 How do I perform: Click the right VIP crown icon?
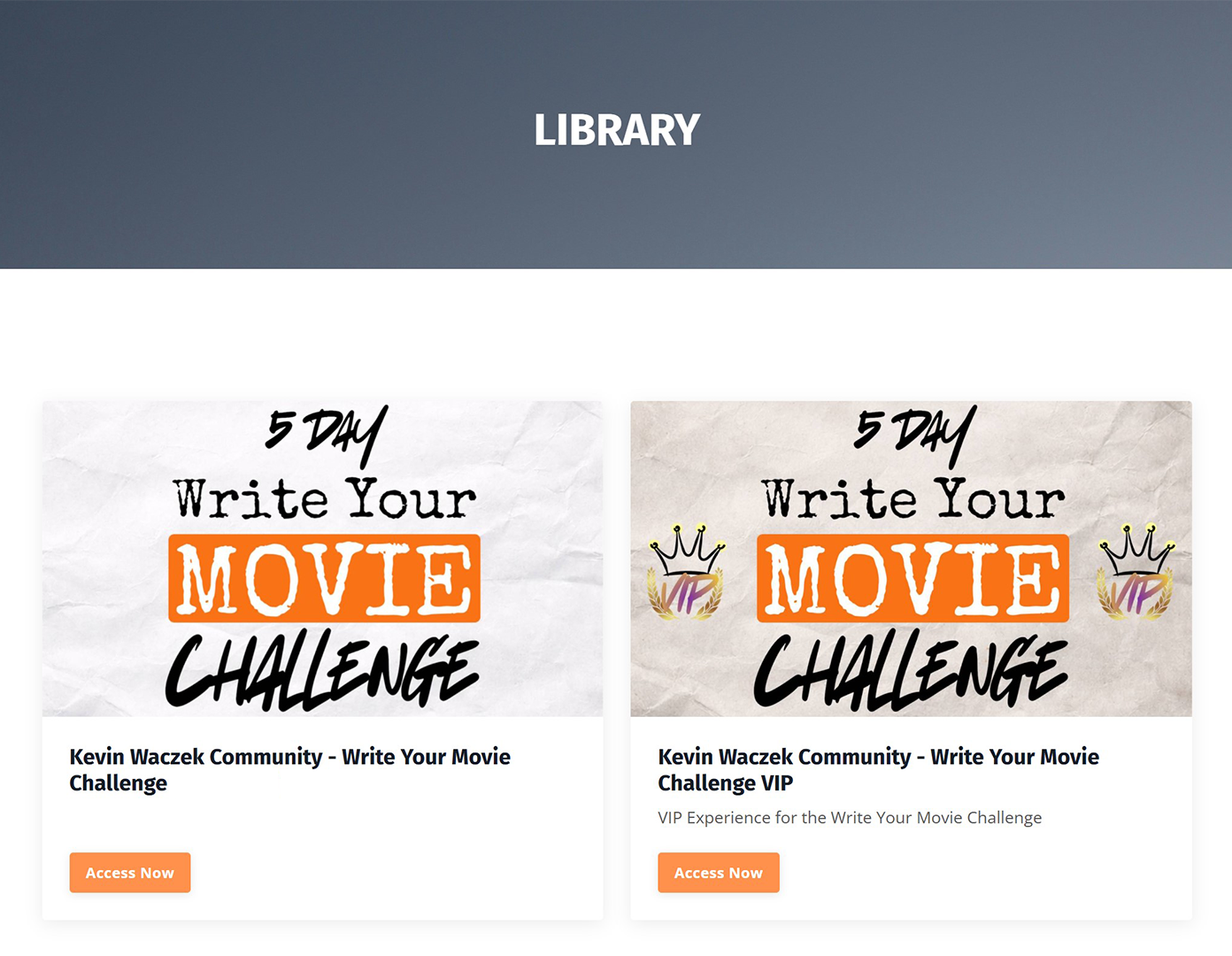1136,572
